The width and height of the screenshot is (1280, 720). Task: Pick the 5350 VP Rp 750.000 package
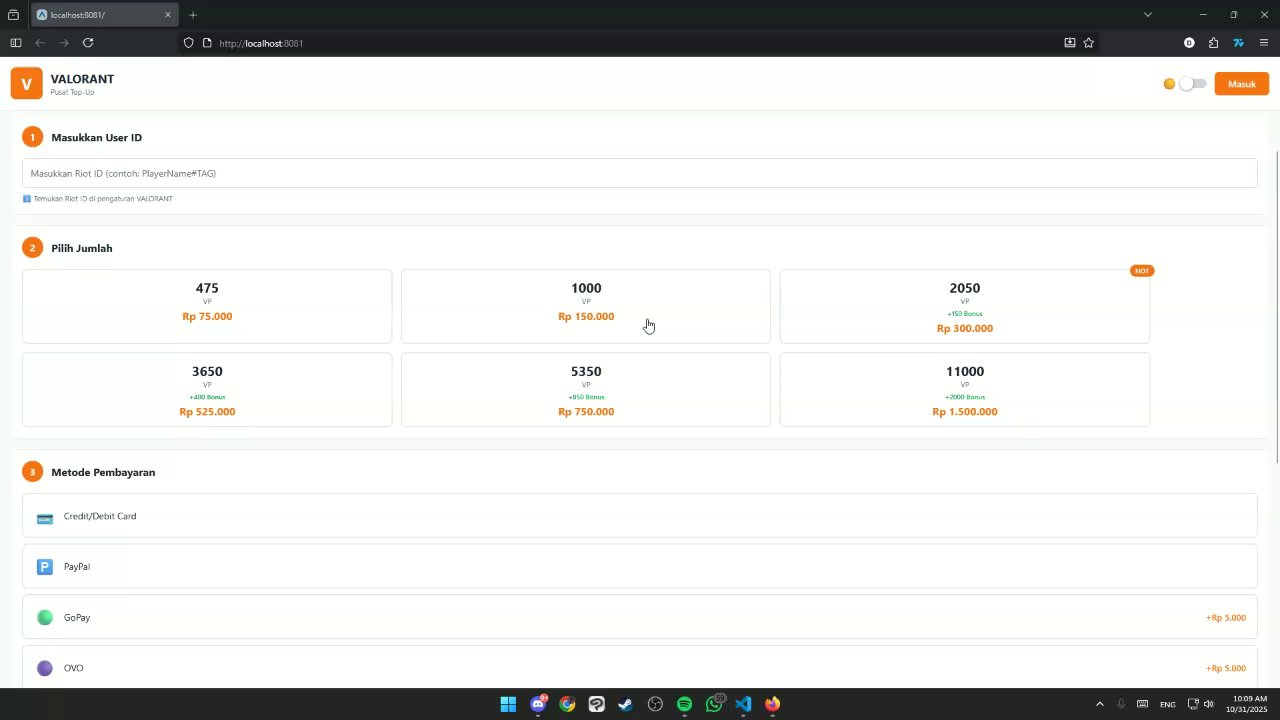tap(586, 390)
